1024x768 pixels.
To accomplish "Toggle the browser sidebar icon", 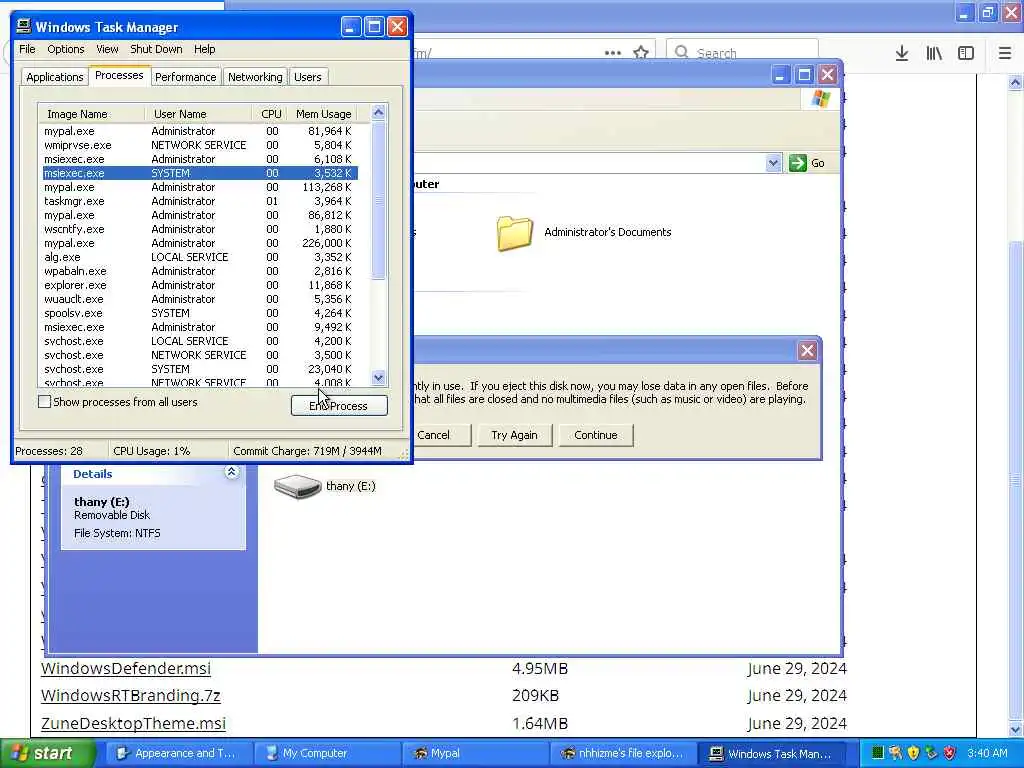I will coord(966,53).
